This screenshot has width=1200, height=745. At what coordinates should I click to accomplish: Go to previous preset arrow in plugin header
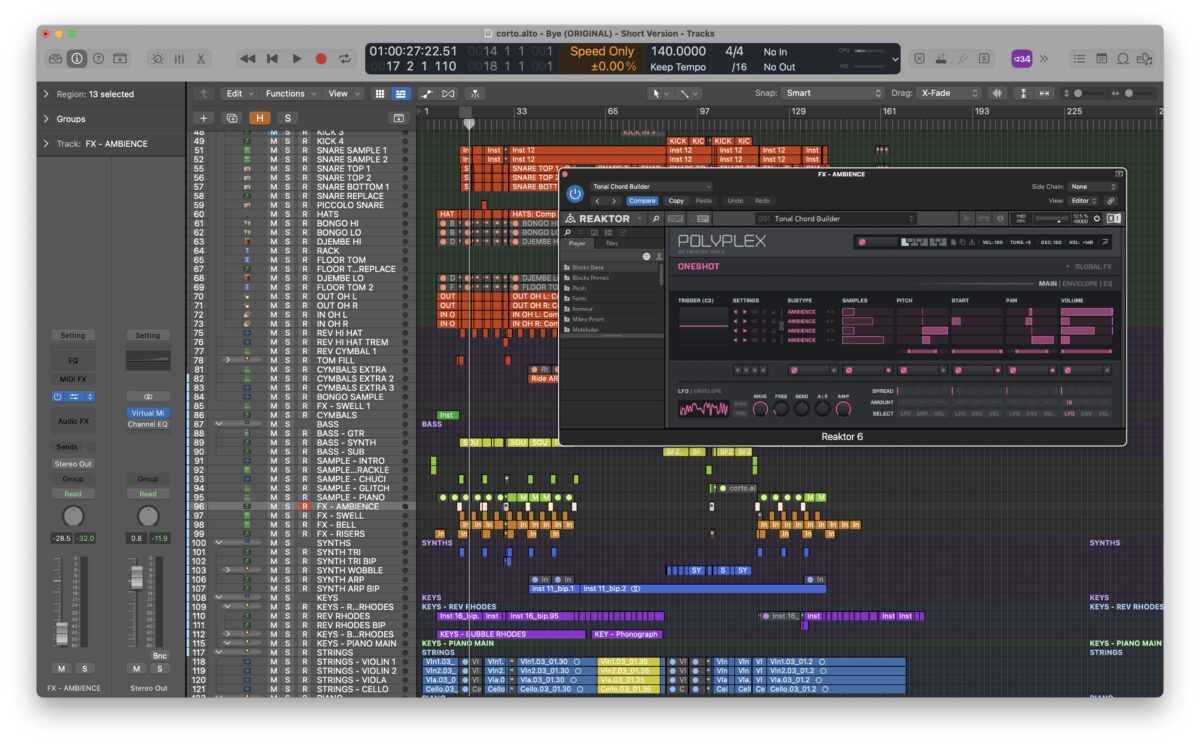point(598,201)
